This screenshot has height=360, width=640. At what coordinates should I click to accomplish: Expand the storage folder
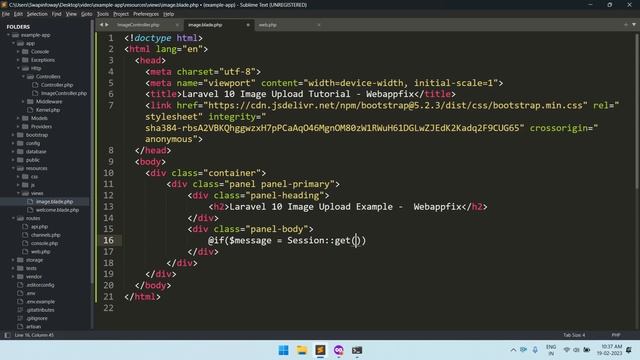(x=13, y=260)
